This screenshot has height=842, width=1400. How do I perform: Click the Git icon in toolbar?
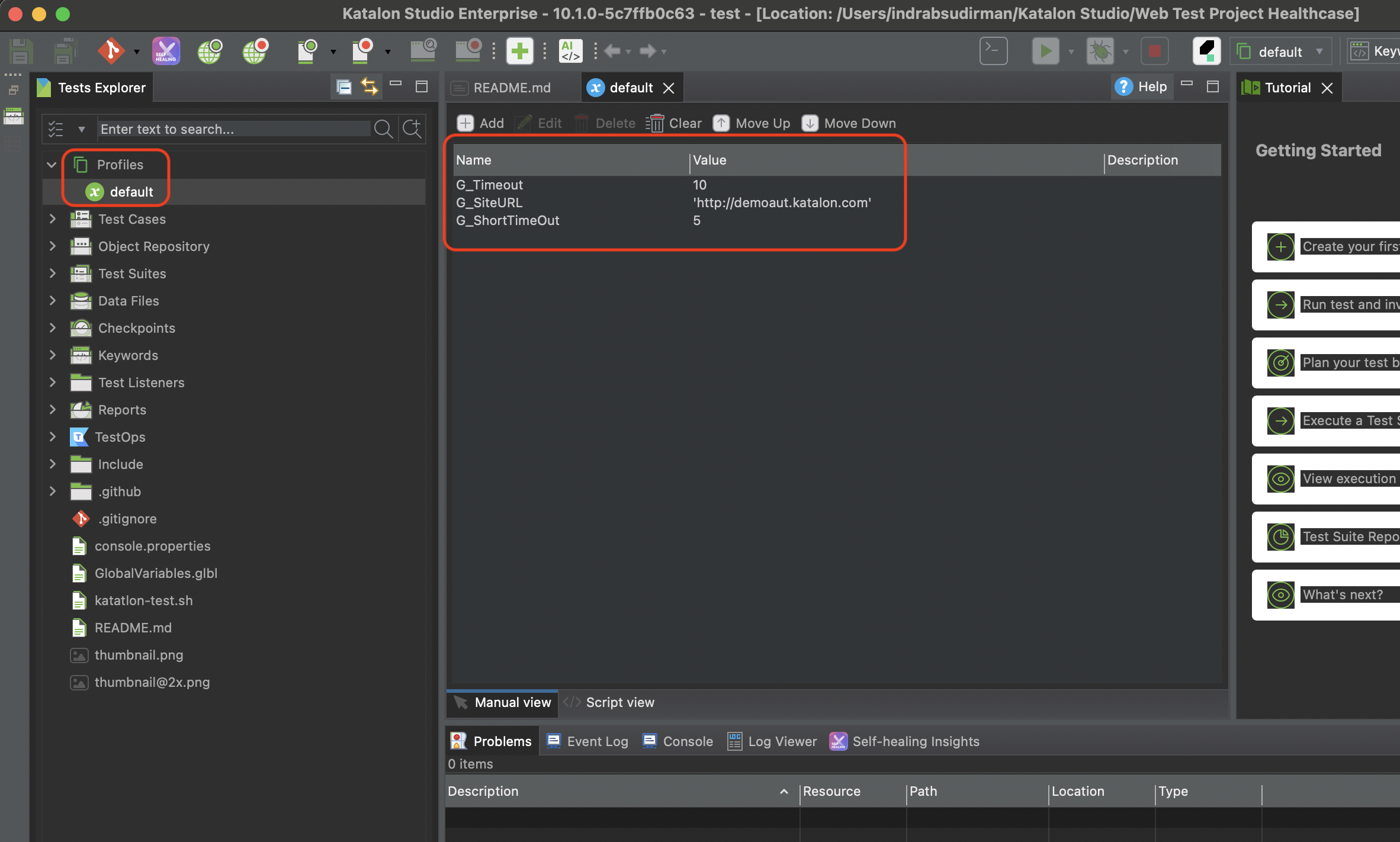click(x=111, y=52)
